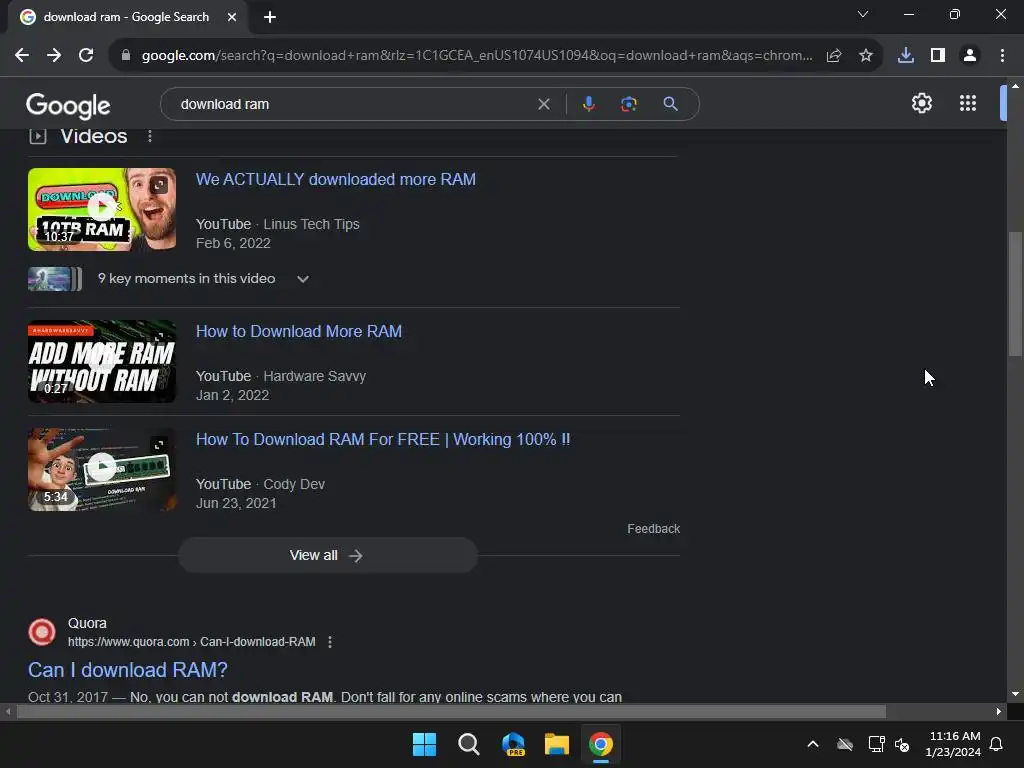The height and width of the screenshot is (768, 1024).
Task: Play Cody Dev 5:34 video thumbnail
Action: [x=102, y=469]
